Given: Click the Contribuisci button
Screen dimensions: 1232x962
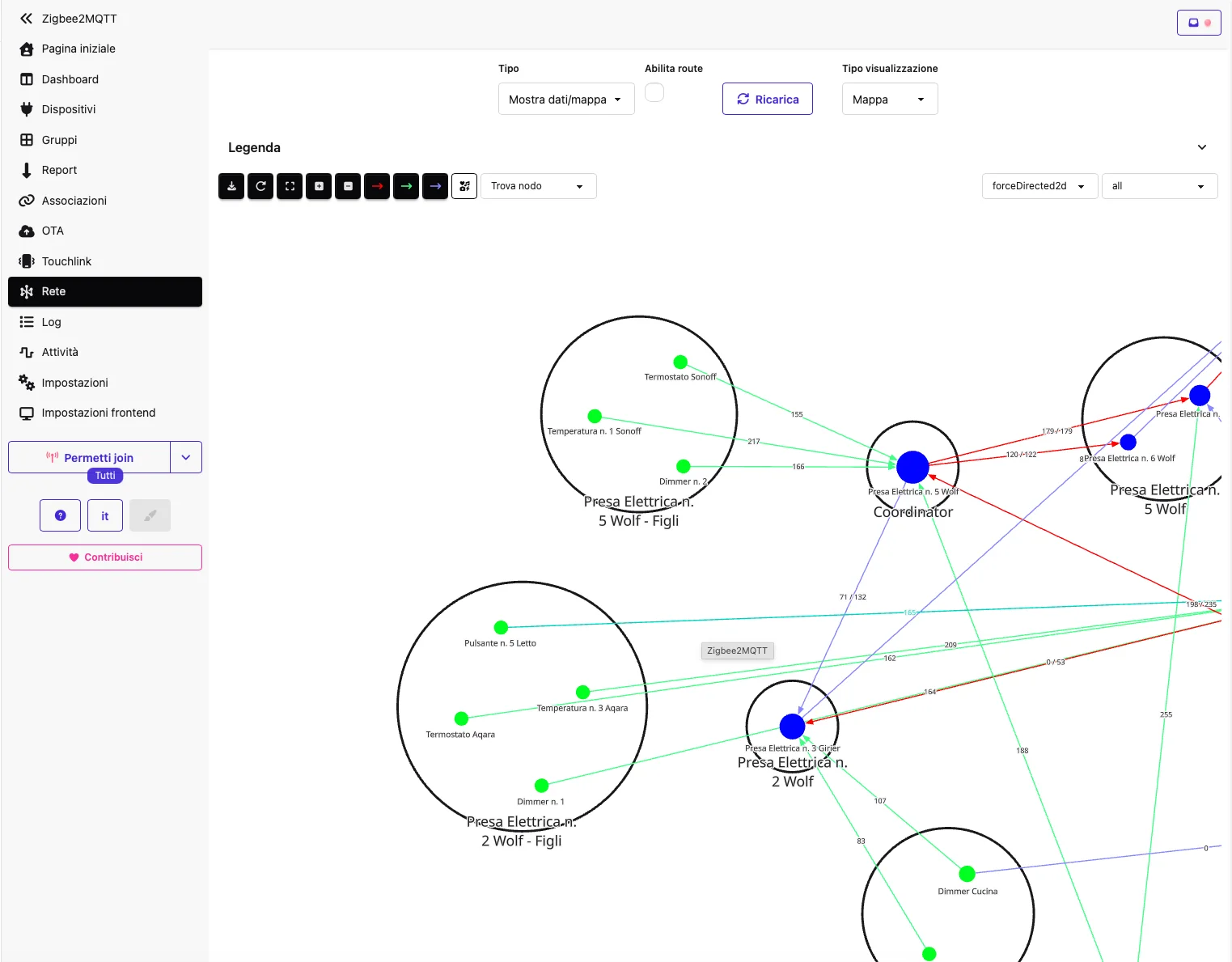Looking at the screenshot, I should pyautogui.click(x=105, y=557).
